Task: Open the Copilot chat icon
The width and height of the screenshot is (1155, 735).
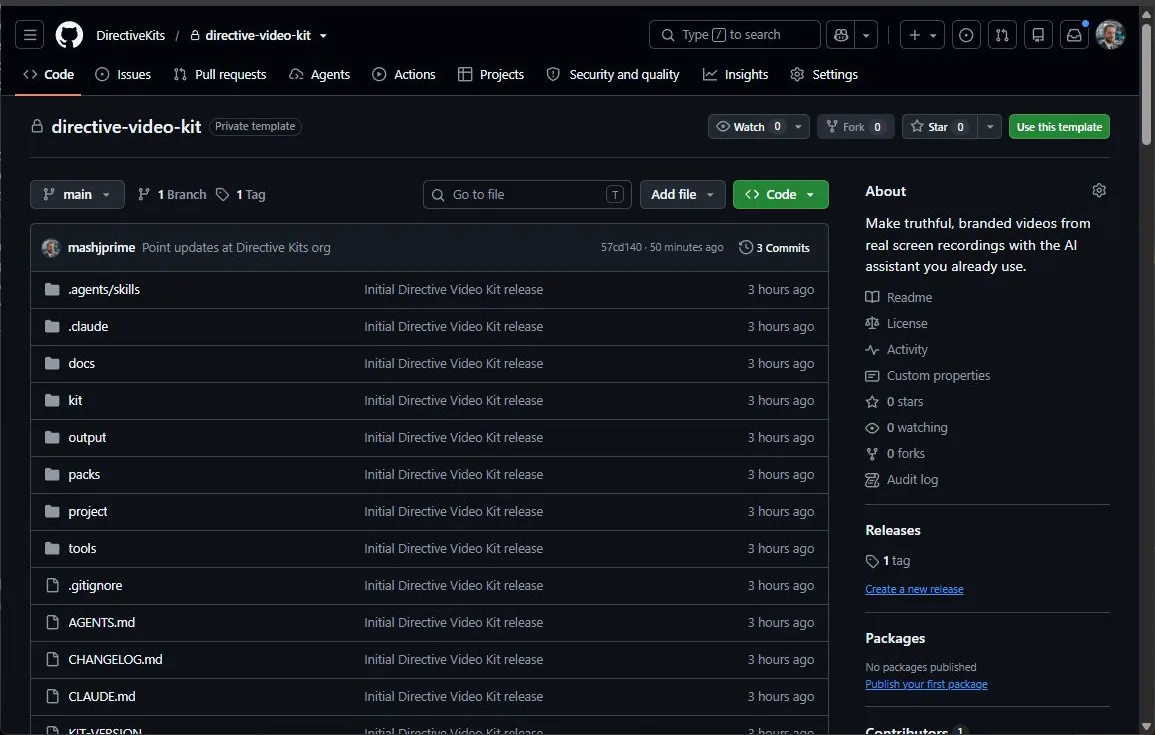Action: (x=840, y=35)
